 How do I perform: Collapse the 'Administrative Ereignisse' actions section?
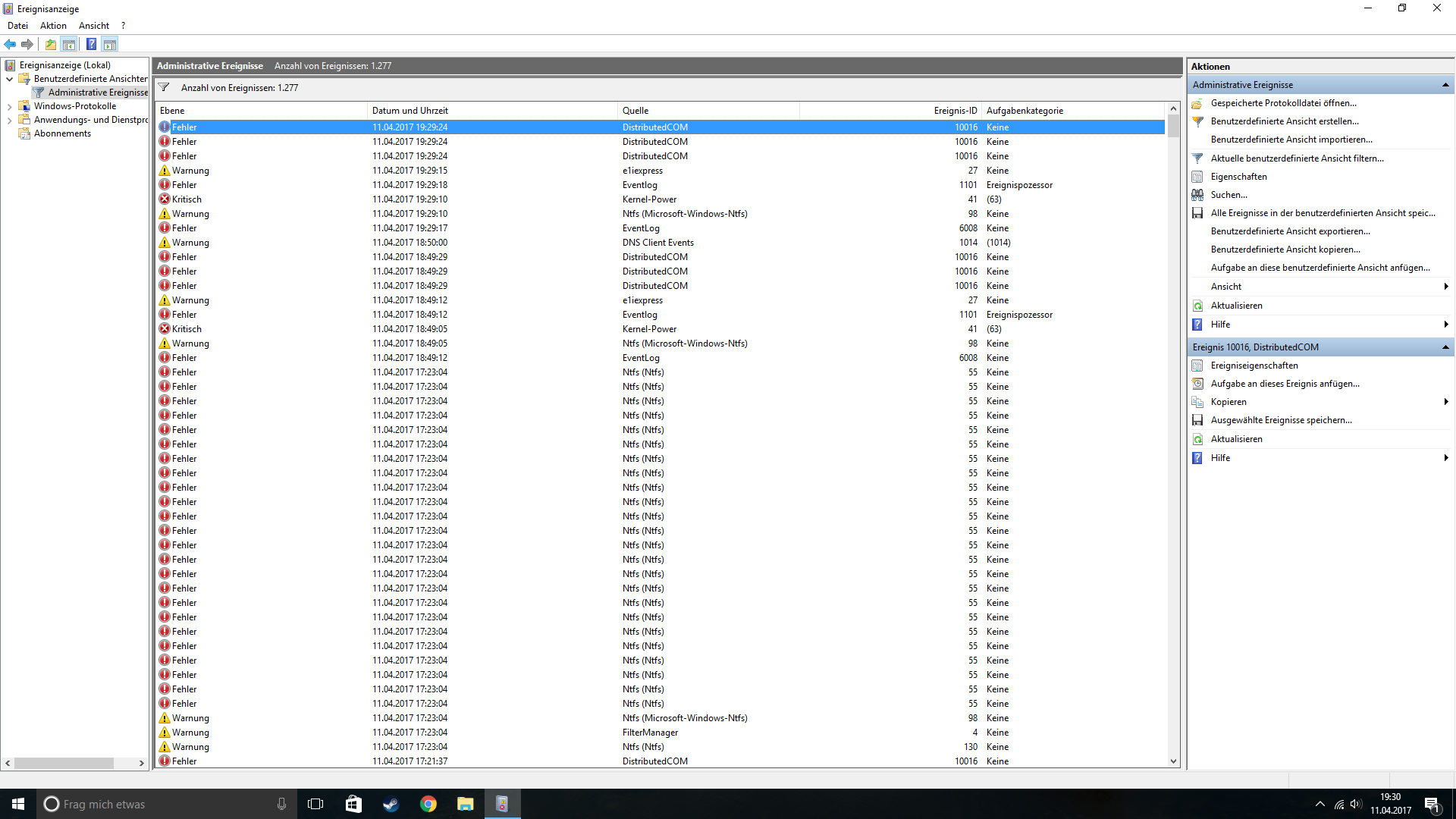pos(1445,85)
